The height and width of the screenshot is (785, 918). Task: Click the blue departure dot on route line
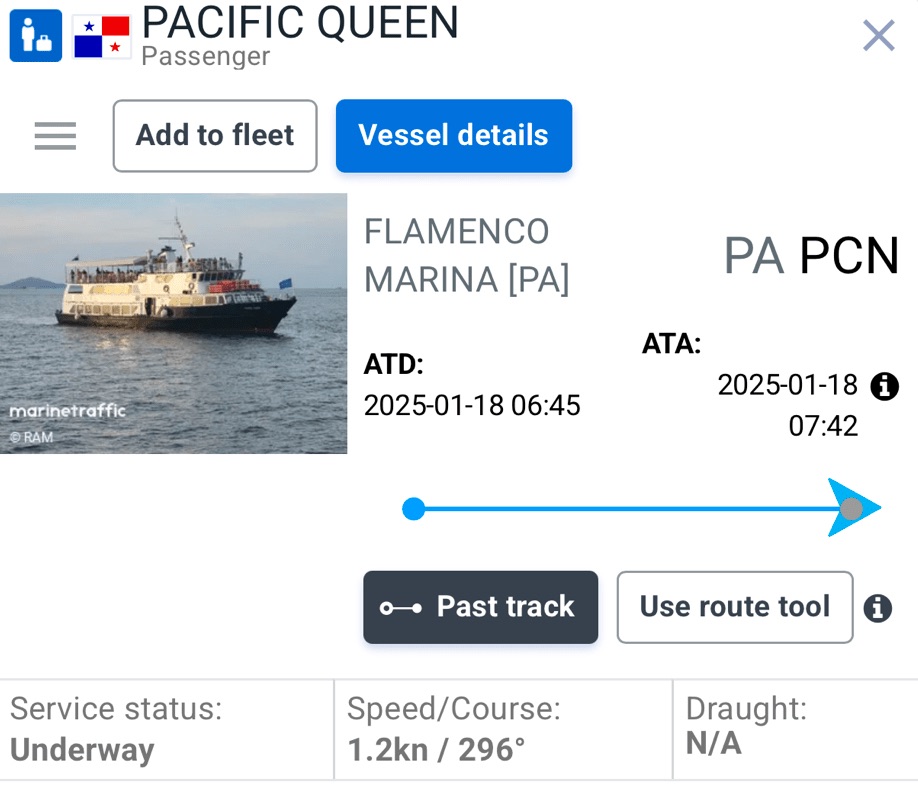pos(413,509)
